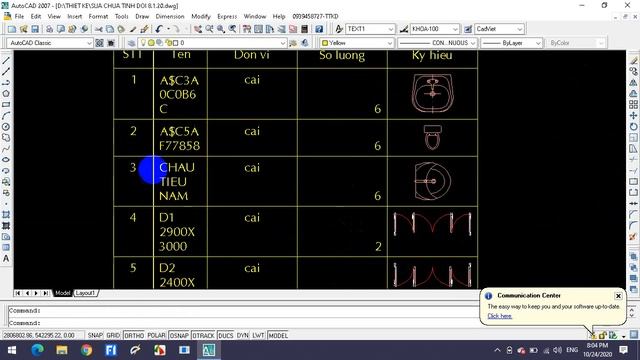
Task: Toggle OSNAP in status bar
Action: 179,336
